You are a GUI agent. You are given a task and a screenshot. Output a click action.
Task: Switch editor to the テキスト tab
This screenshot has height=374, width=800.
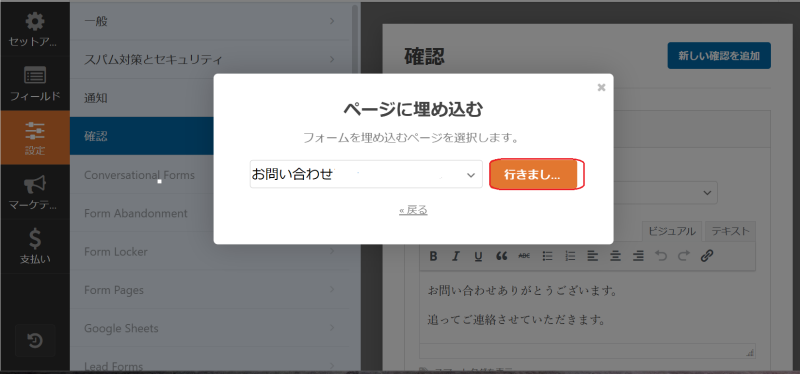click(x=730, y=231)
